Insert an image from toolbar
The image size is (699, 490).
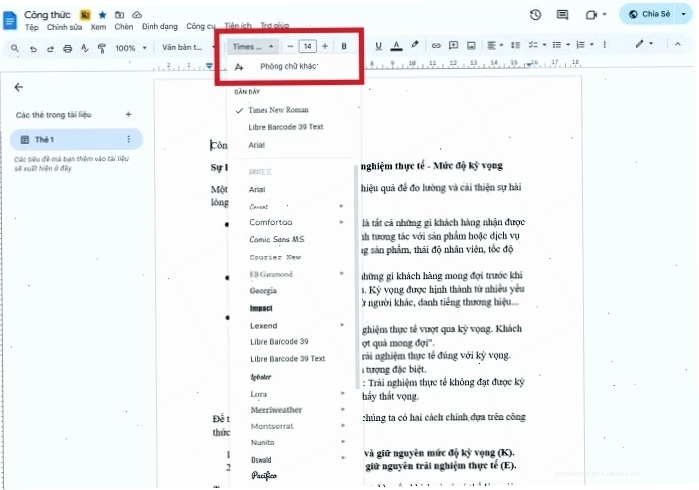[x=471, y=45]
